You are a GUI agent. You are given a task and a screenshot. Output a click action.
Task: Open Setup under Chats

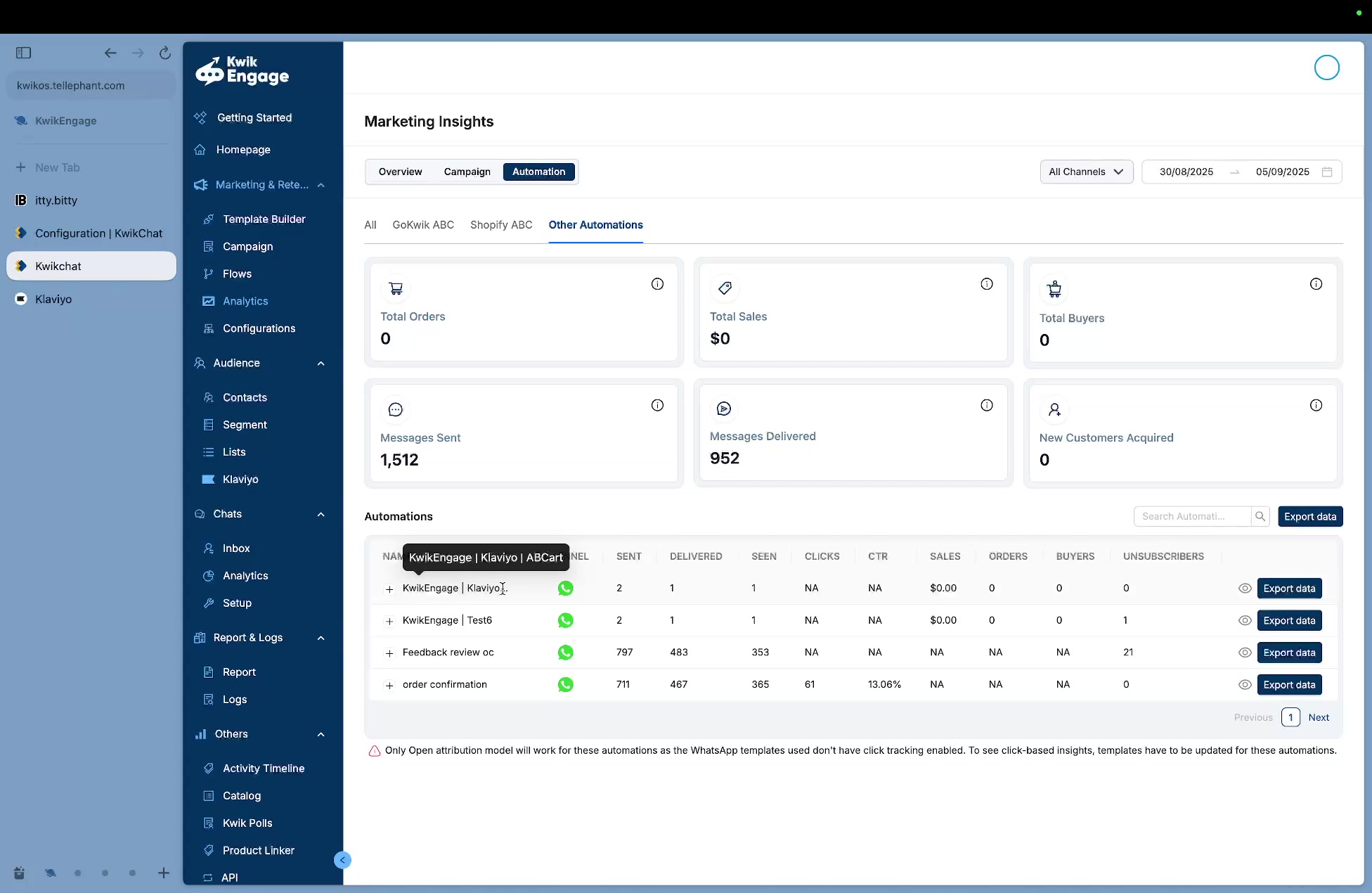(237, 603)
